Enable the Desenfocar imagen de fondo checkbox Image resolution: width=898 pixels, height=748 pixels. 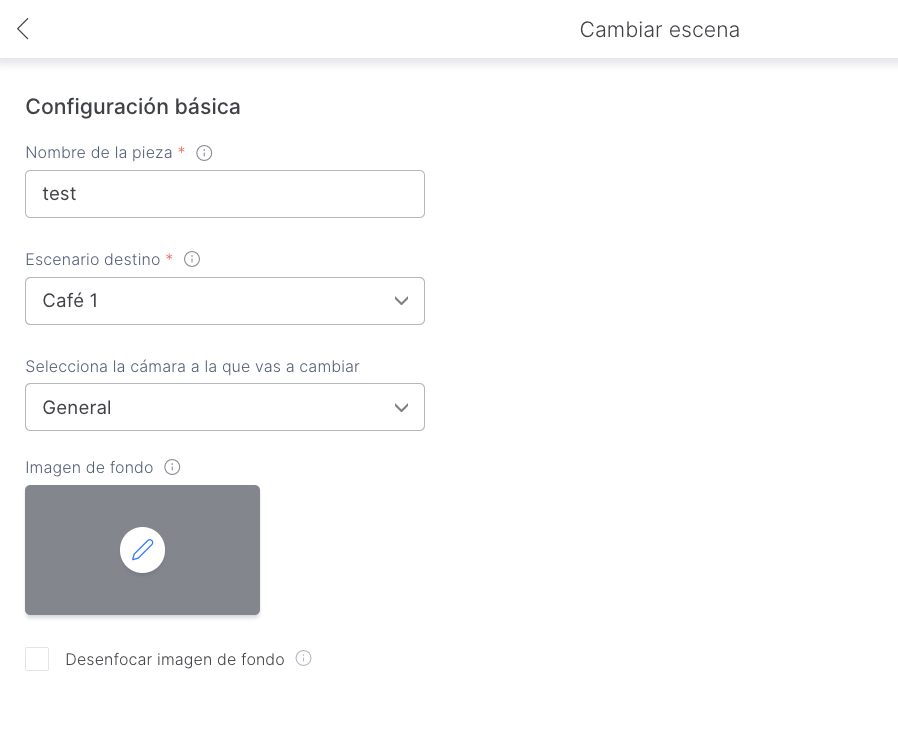(x=37, y=659)
